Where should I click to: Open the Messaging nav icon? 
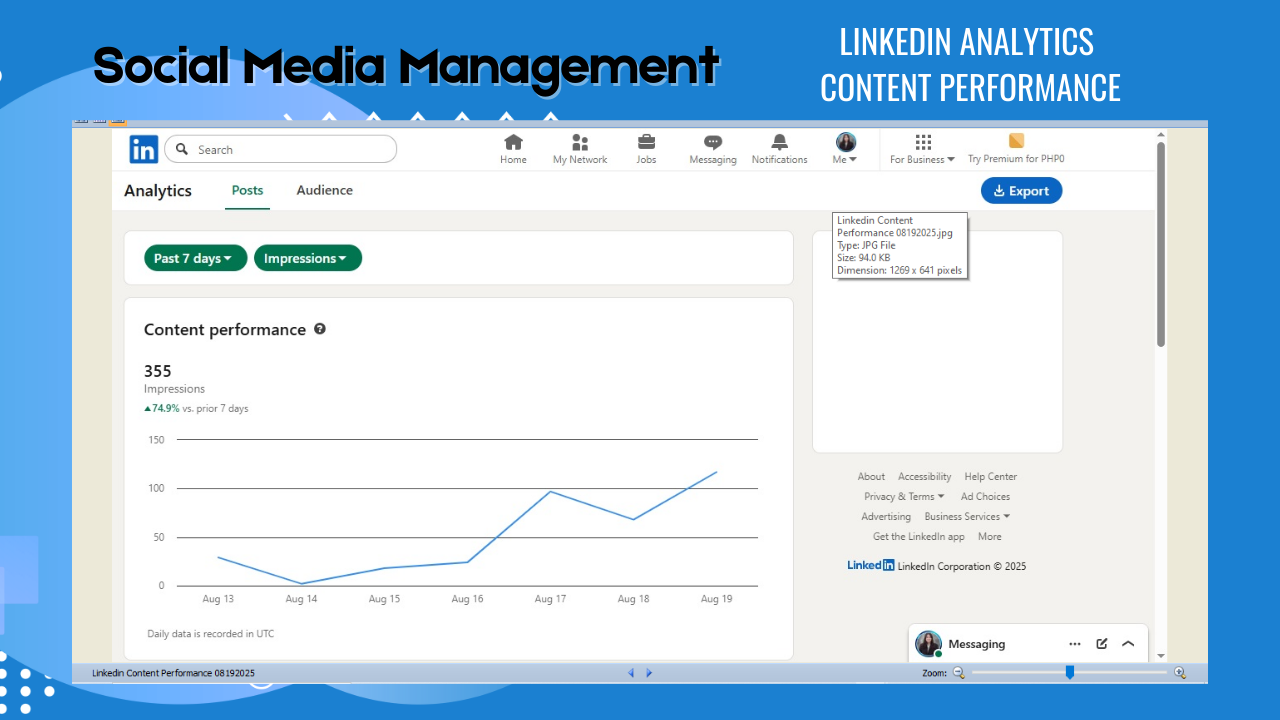click(713, 142)
